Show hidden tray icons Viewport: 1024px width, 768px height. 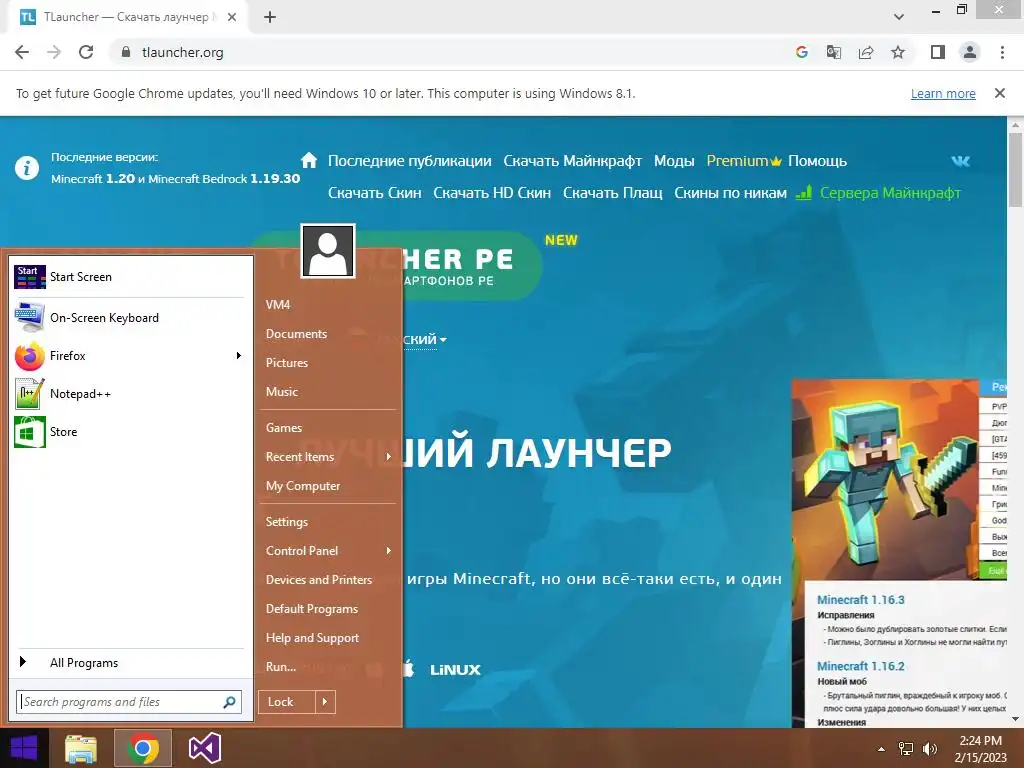pyautogui.click(x=882, y=749)
